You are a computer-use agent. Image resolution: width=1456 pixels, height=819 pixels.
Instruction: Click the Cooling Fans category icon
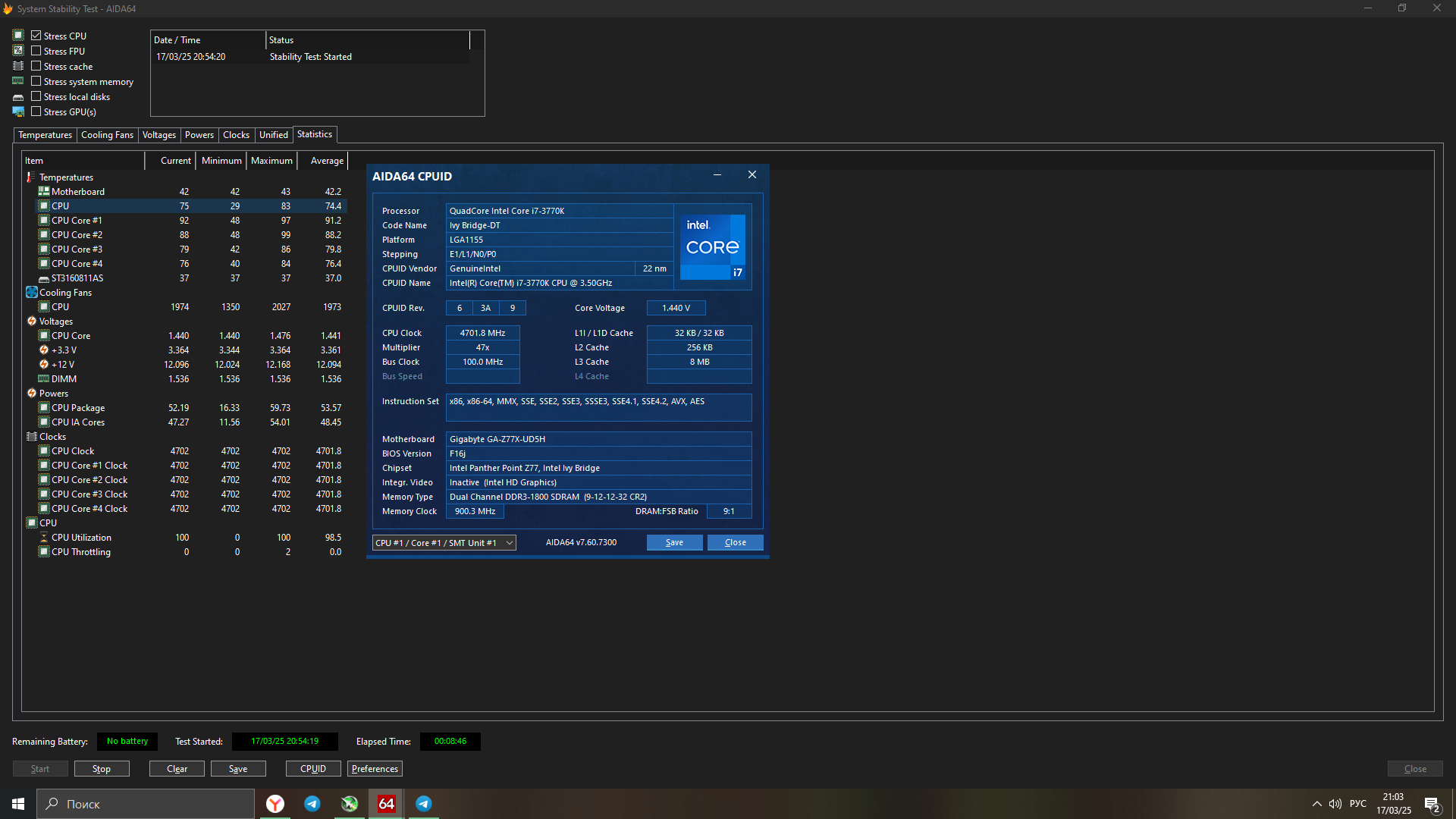tap(32, 292)
